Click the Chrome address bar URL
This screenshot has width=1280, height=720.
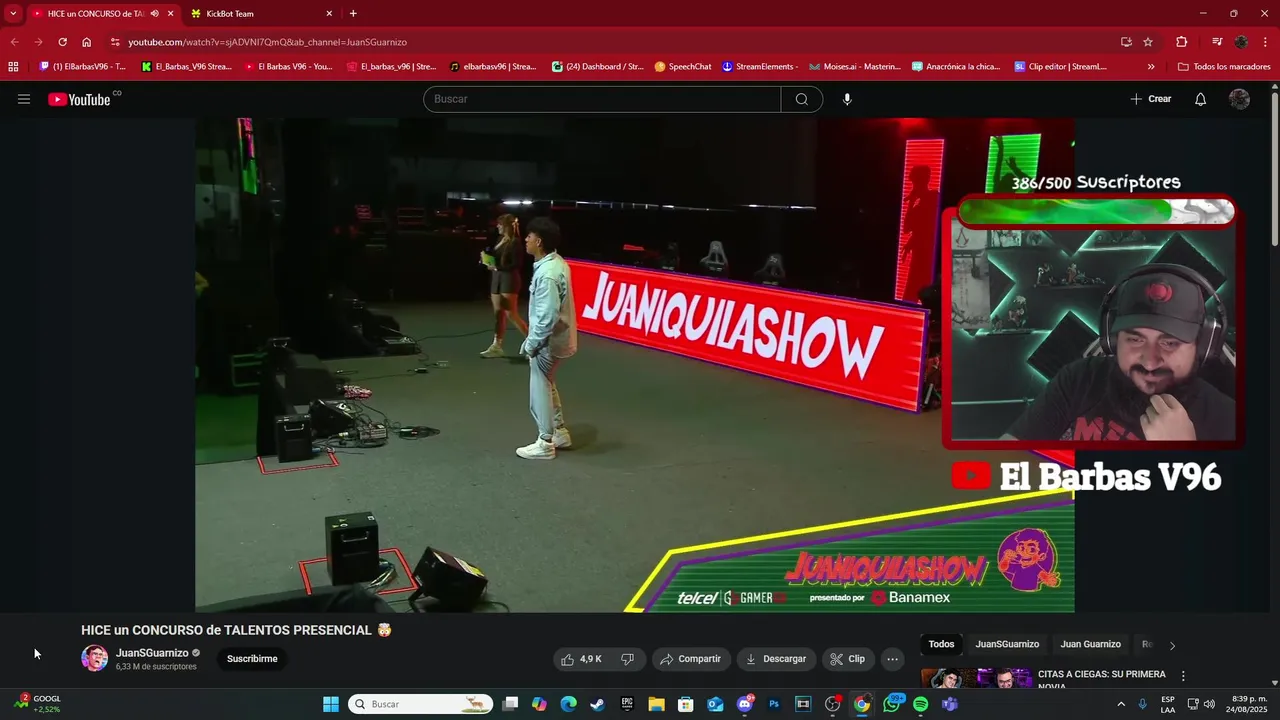(x=267, y=42)
